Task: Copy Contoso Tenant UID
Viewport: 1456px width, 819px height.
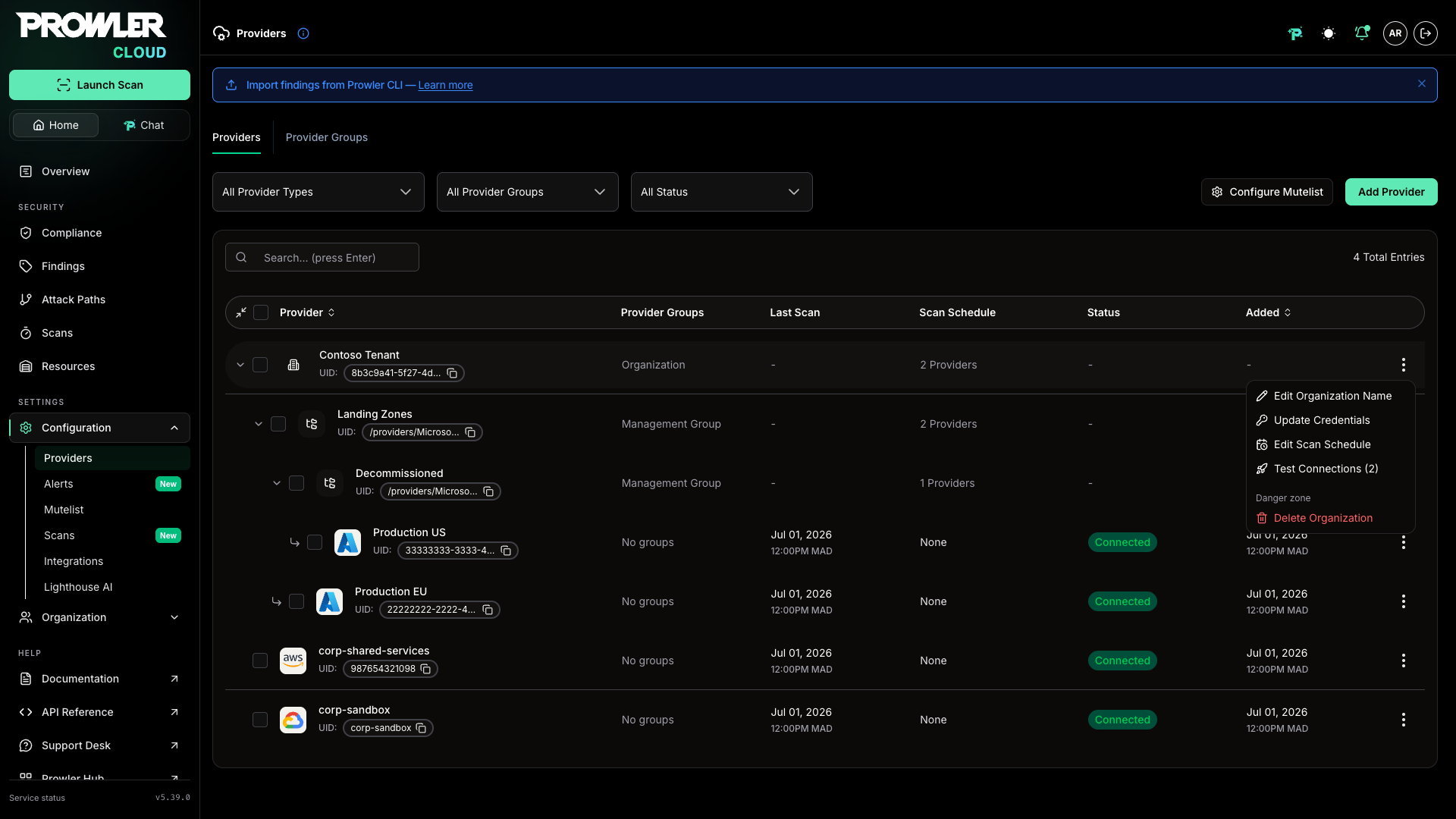Action: tap(452, 373)
